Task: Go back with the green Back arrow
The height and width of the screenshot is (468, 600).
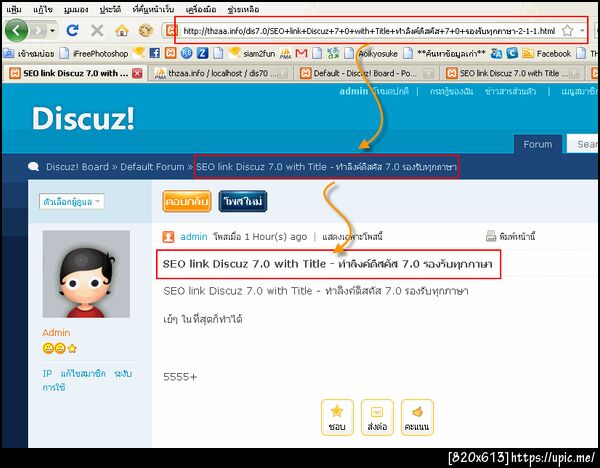Action: tap(16, 30)
